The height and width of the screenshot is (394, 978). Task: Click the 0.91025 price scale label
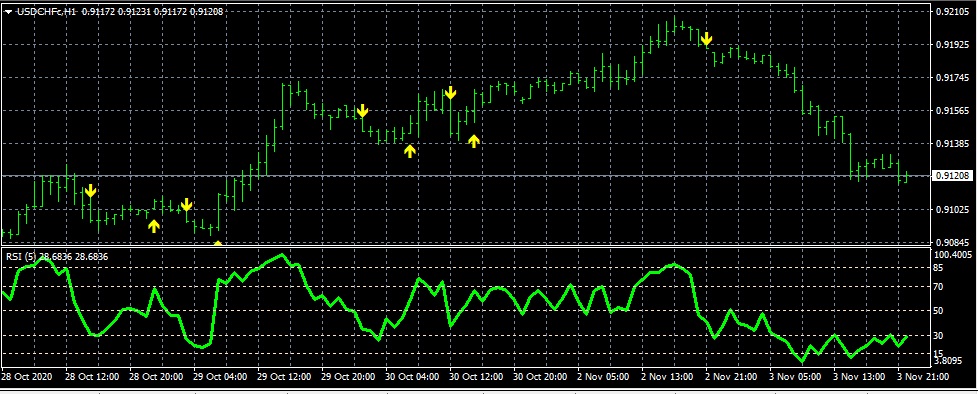952,209
